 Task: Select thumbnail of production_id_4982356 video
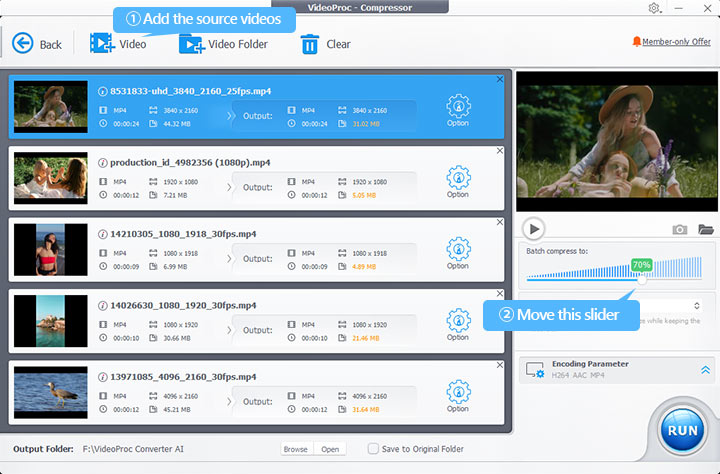tap(51, 178)
